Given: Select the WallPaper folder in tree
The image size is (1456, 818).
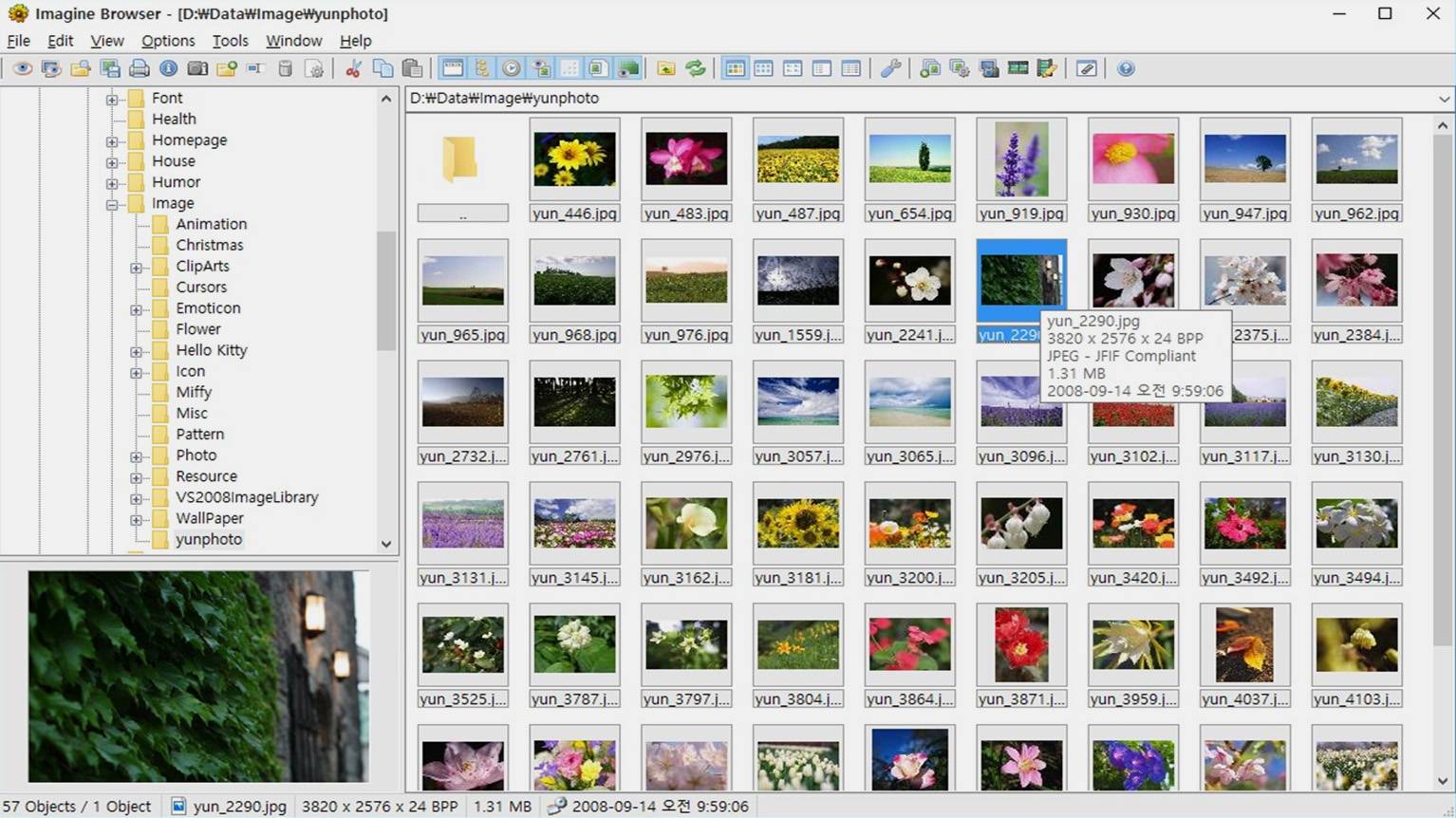Looking at the screenshot, I should point(209,518).
